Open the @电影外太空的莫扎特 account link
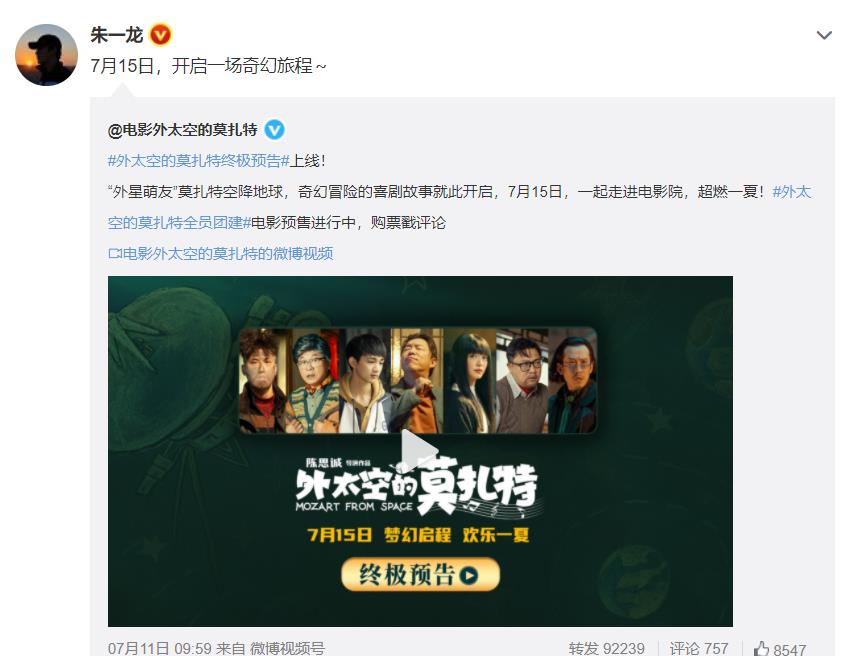The image size is (849, 656). click(x=182, y=130)
